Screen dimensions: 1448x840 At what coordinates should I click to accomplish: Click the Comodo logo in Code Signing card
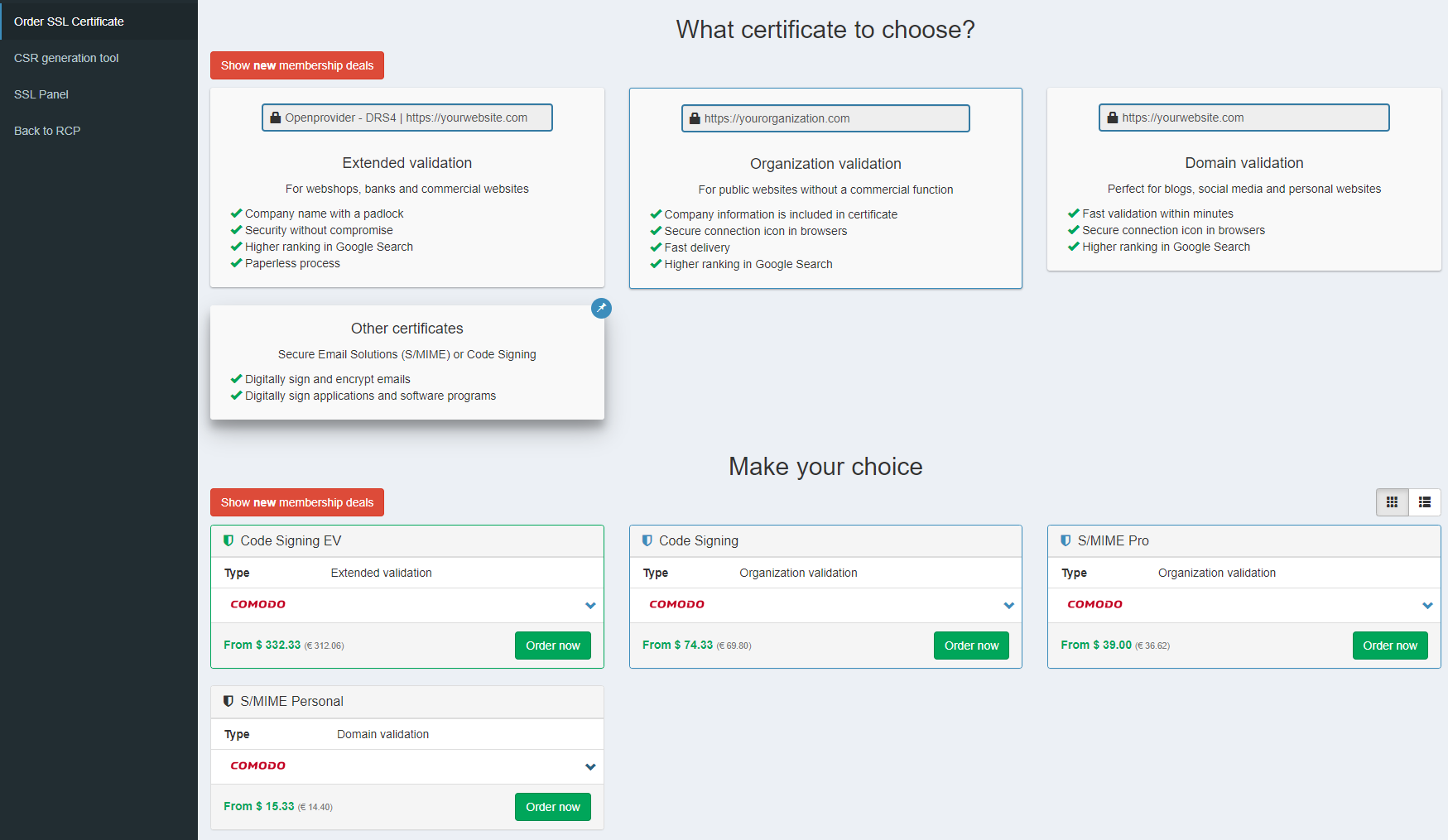(x=676, y=605)
